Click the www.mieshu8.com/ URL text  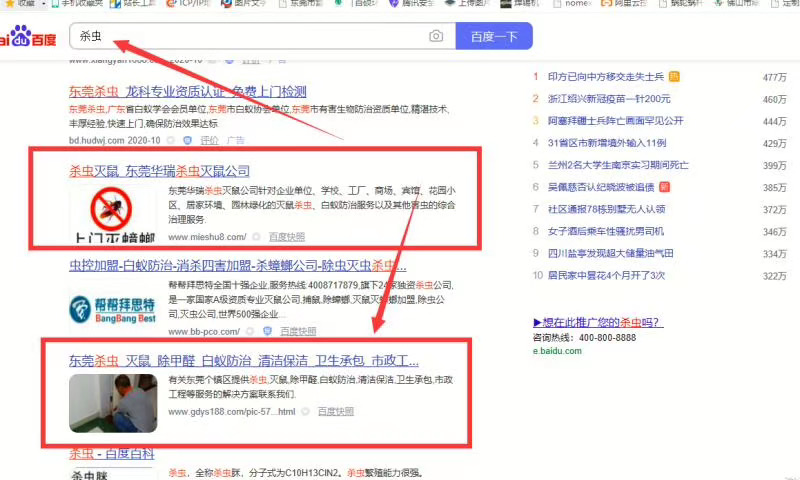(207, 237)
